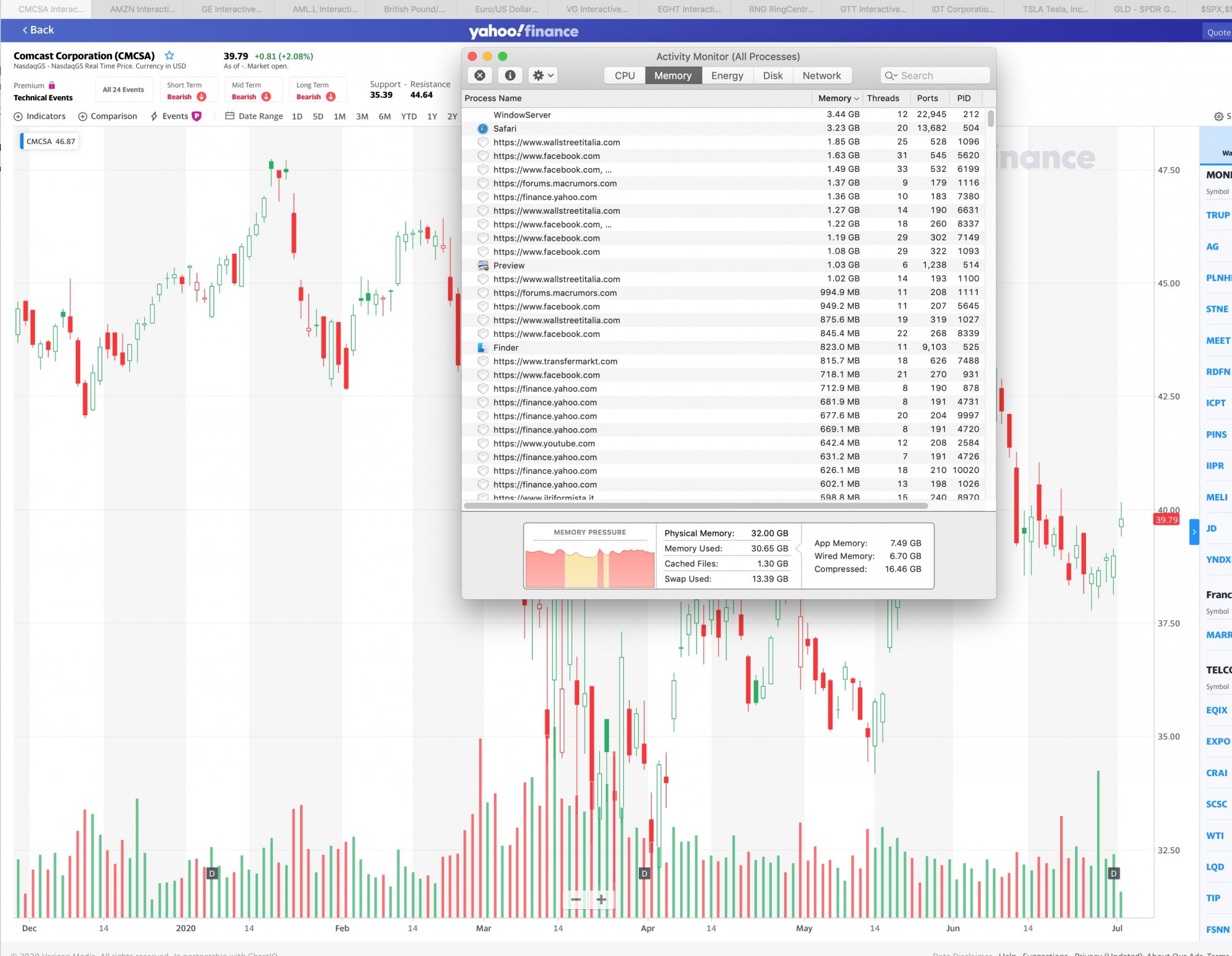This screenshot has height=956, width=1232.
Task: Open the Long Term Bearish indicator
Action: (x=317, y=90)
